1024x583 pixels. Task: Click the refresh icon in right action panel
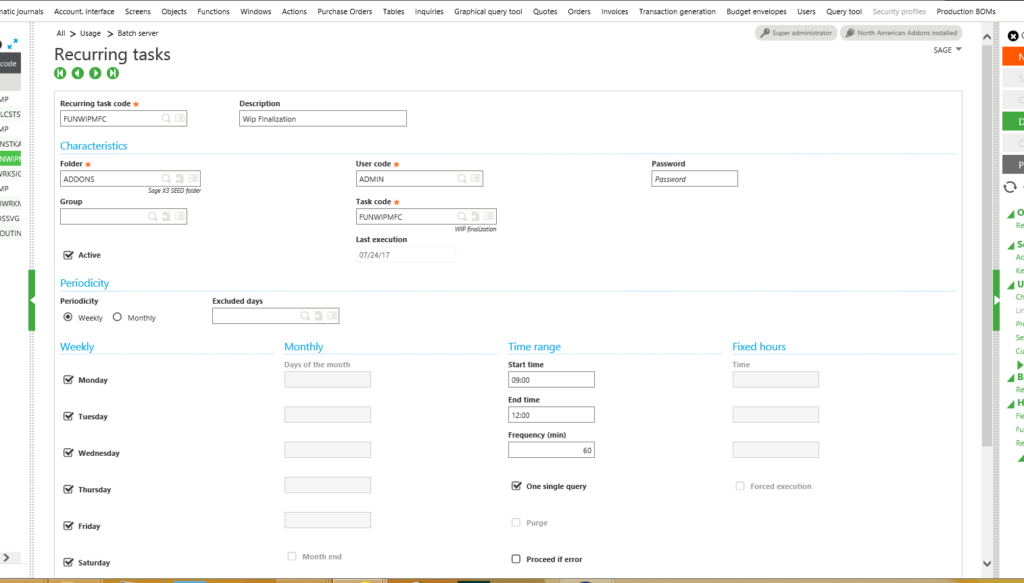pyautogui.click(x=1008, y=187)
